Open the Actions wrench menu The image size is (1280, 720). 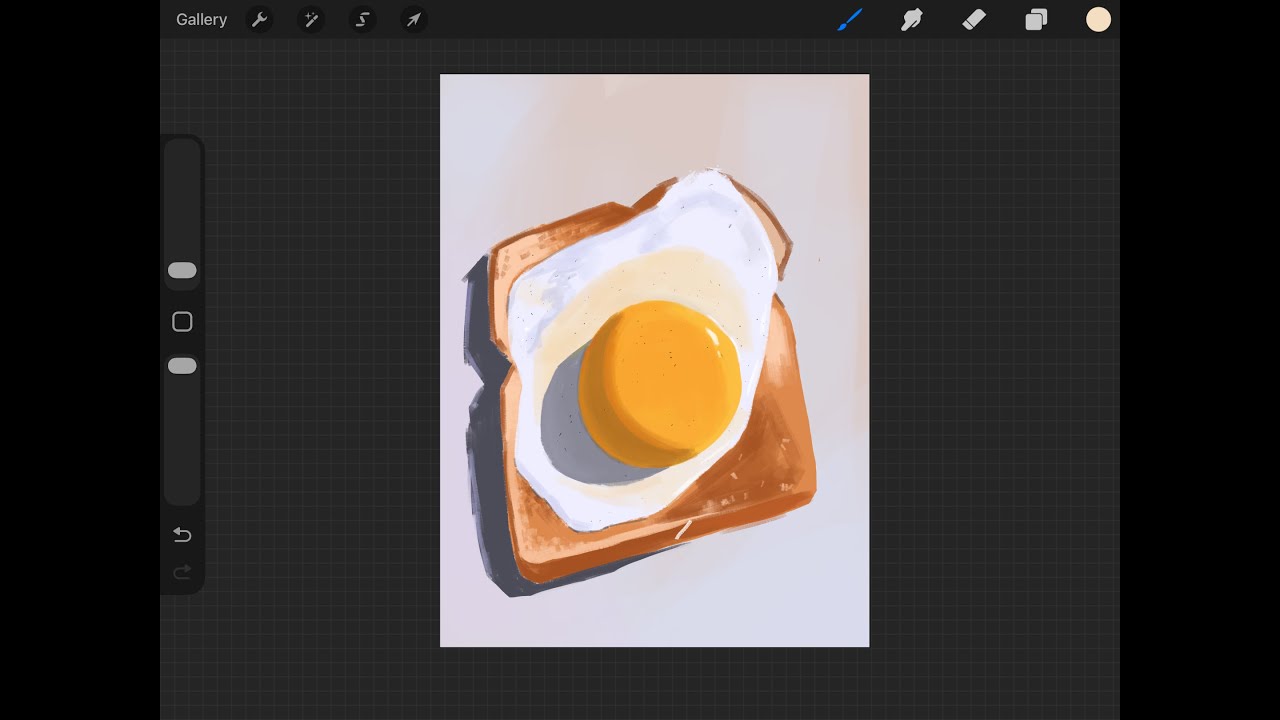click(x=260, y=20)
